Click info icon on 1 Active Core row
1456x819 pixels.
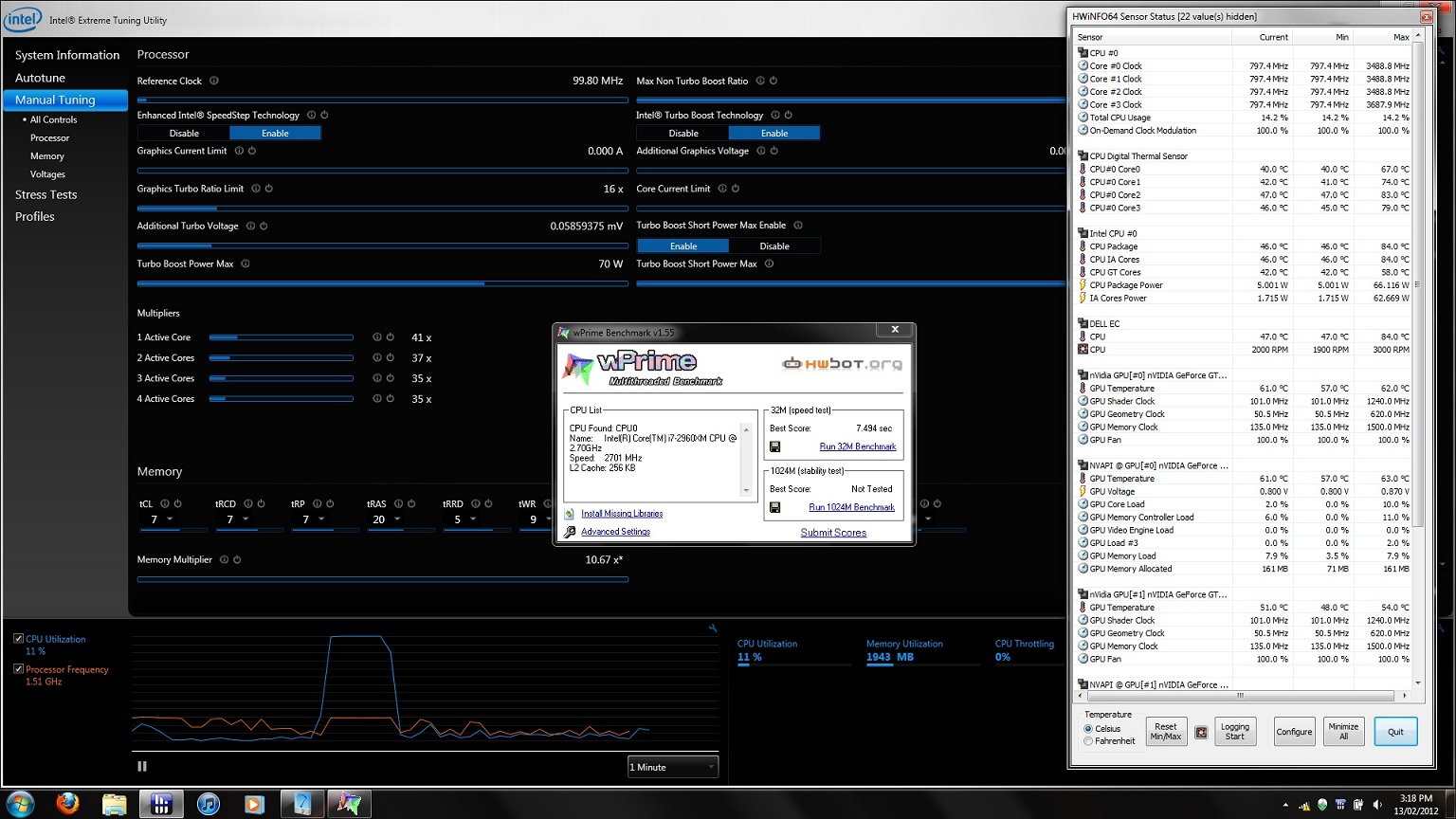click(x=376, y=337)
